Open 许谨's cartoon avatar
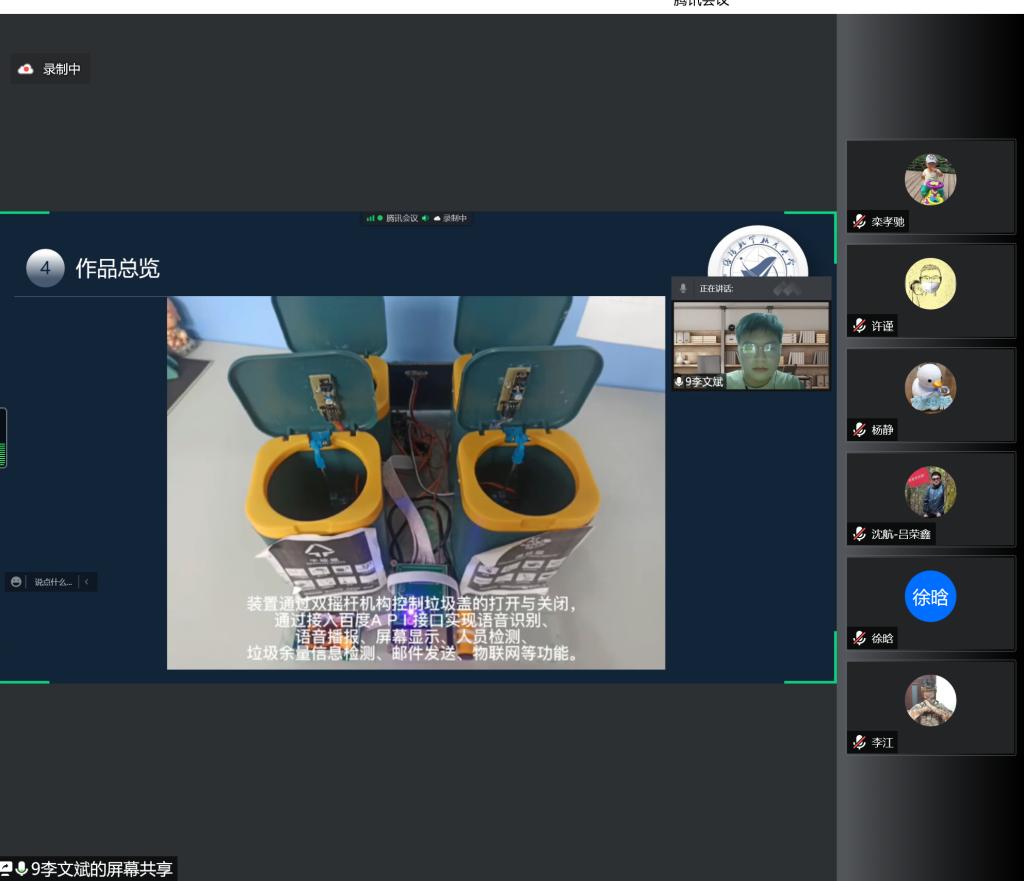The width and height of the screenshot is (1024, 881). [930, 283]
